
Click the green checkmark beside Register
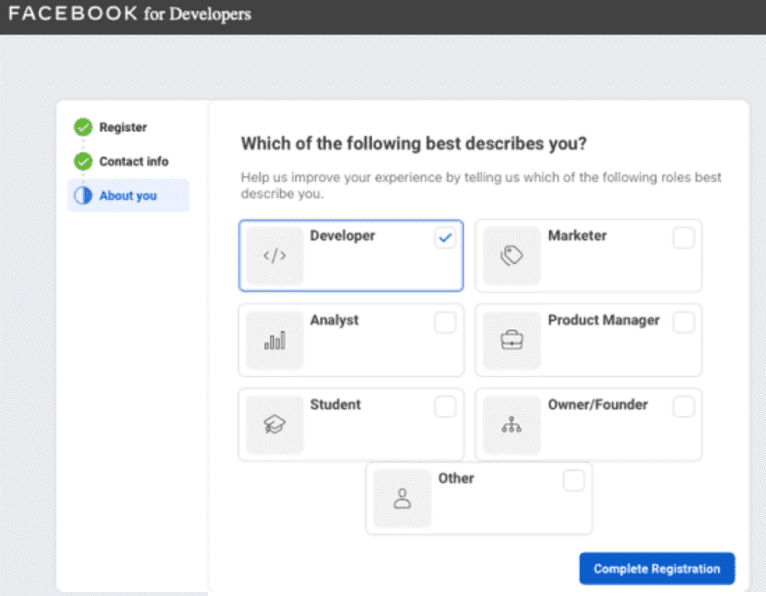click(83, 127)
